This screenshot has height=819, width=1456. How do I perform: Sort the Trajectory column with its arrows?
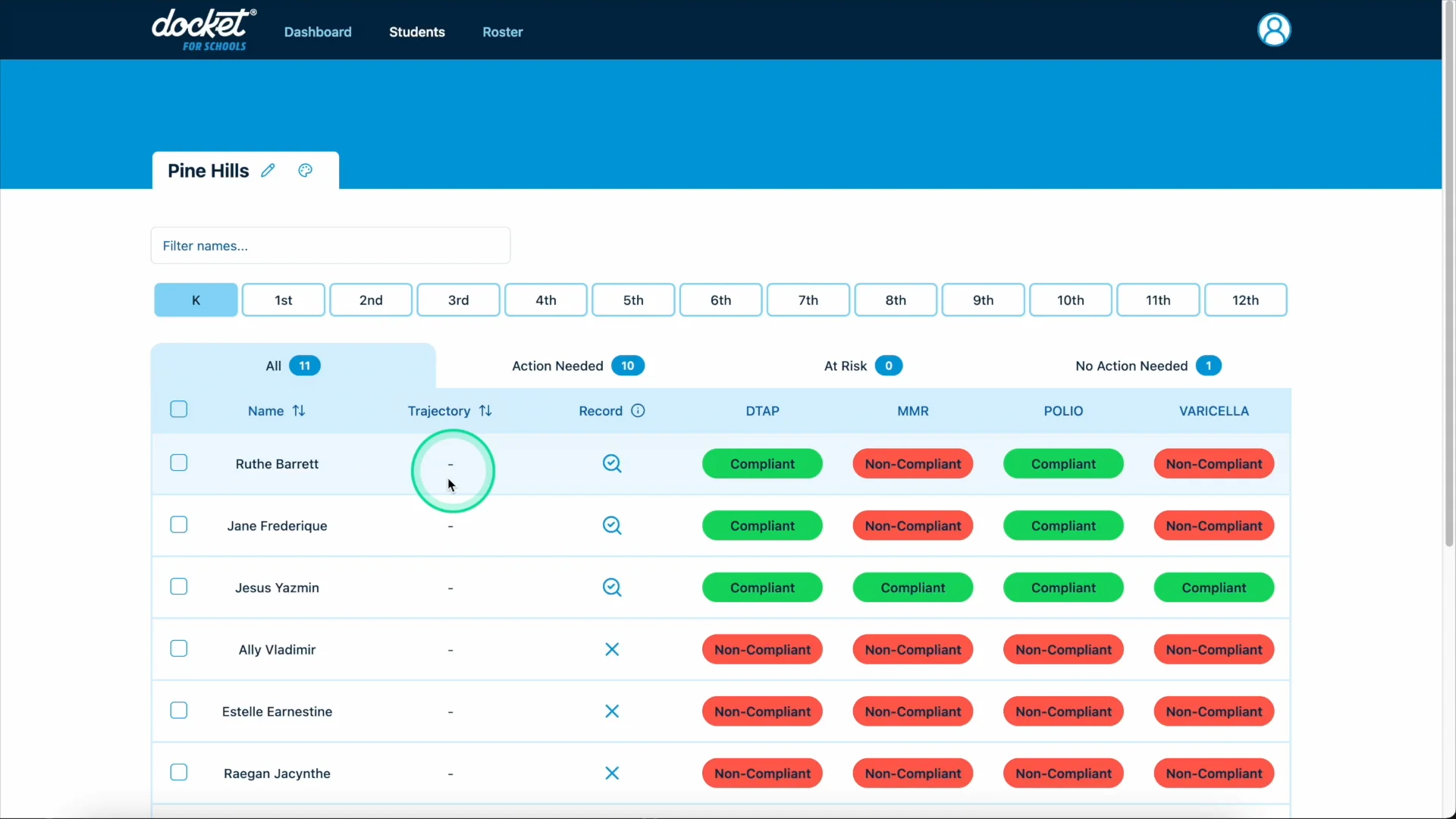pos(485,410)
